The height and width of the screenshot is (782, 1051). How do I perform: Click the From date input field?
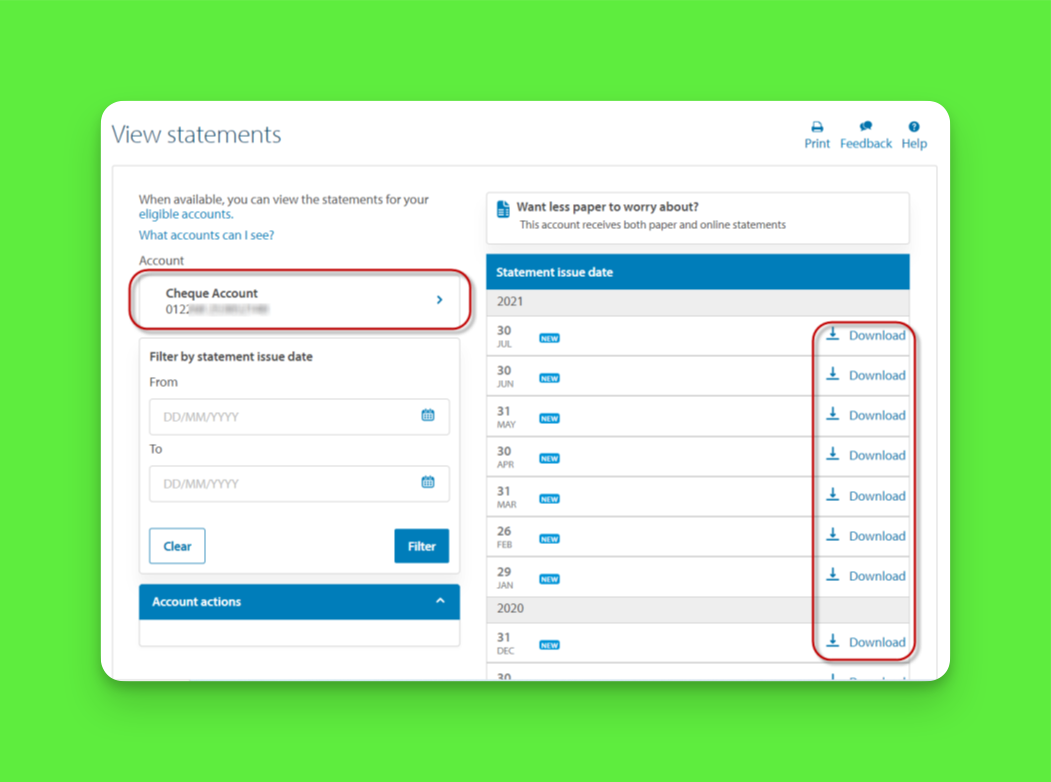[300, 417]
